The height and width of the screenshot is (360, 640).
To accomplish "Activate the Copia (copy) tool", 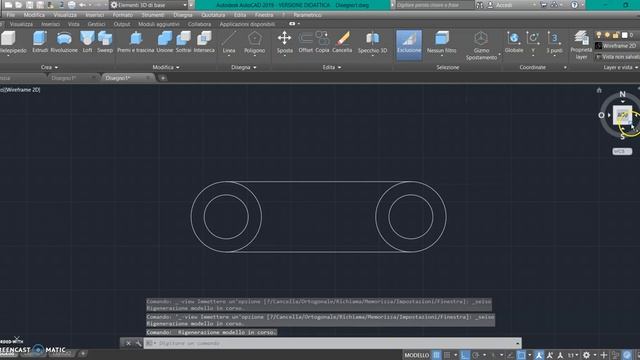I will pyautogui.click(x=322, y=42).
